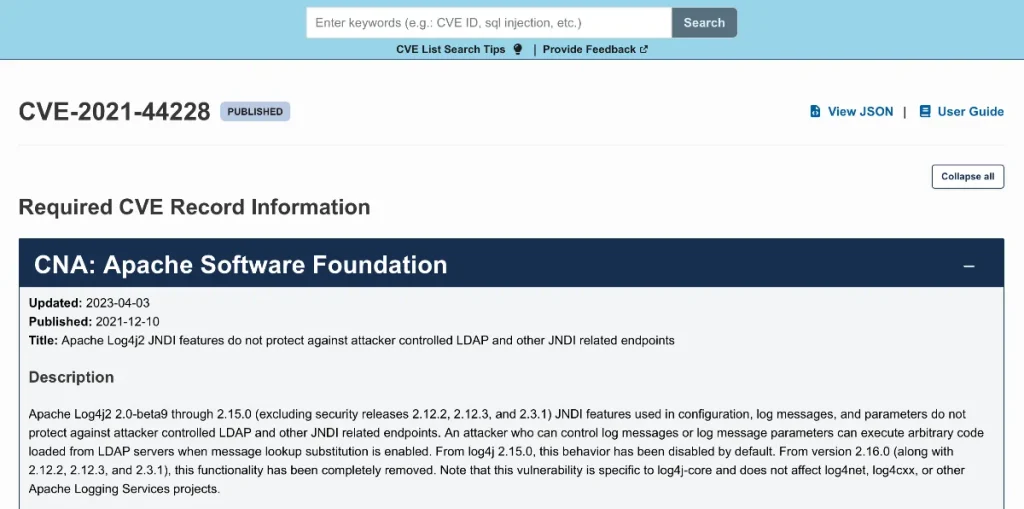Open the User Guide link
The width and height of the screenshot is (1024, 509).
(970, 112)
